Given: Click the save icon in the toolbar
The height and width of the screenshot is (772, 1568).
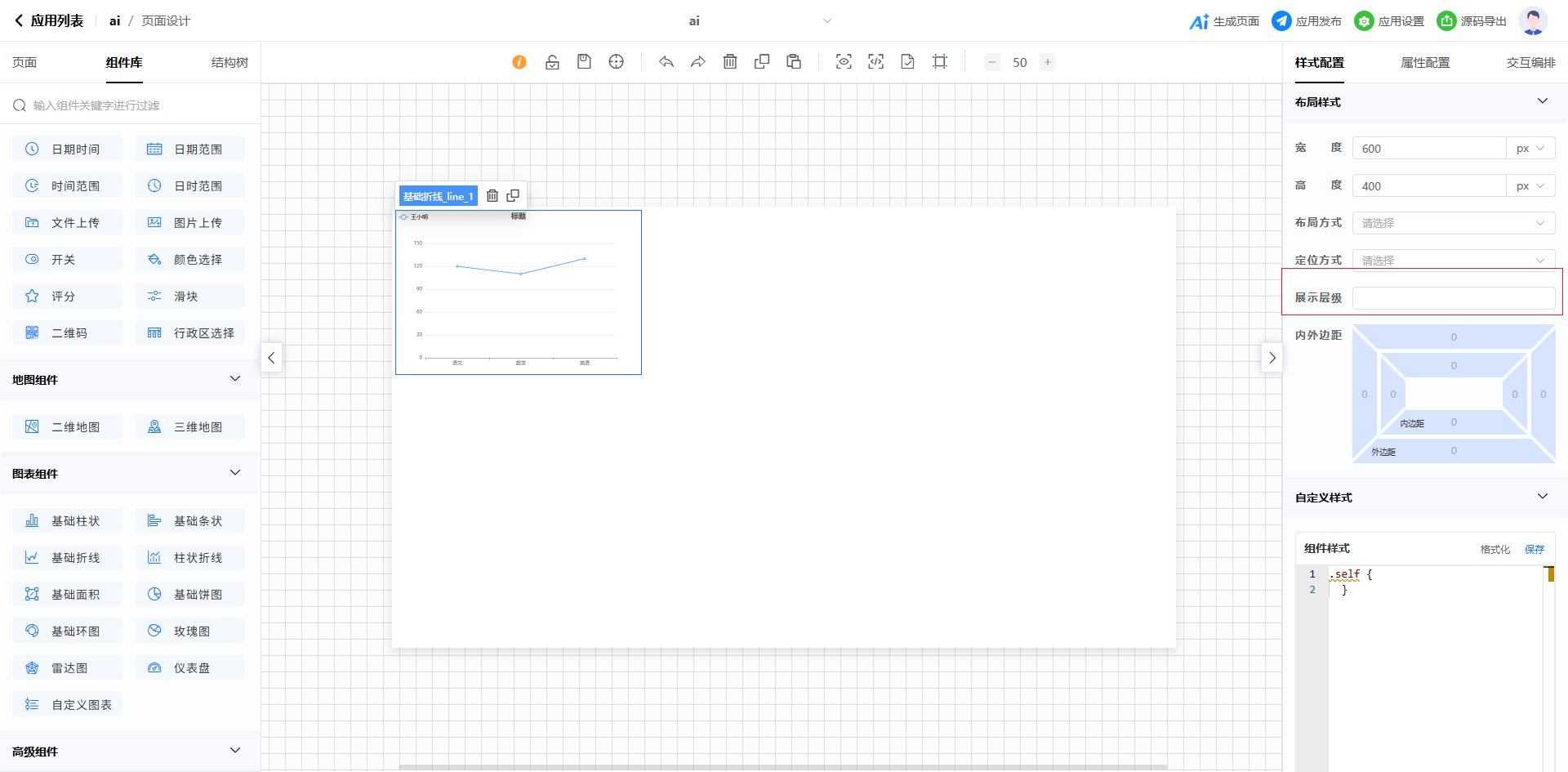Looking at the screenshot, I should (x=584, y=62).
